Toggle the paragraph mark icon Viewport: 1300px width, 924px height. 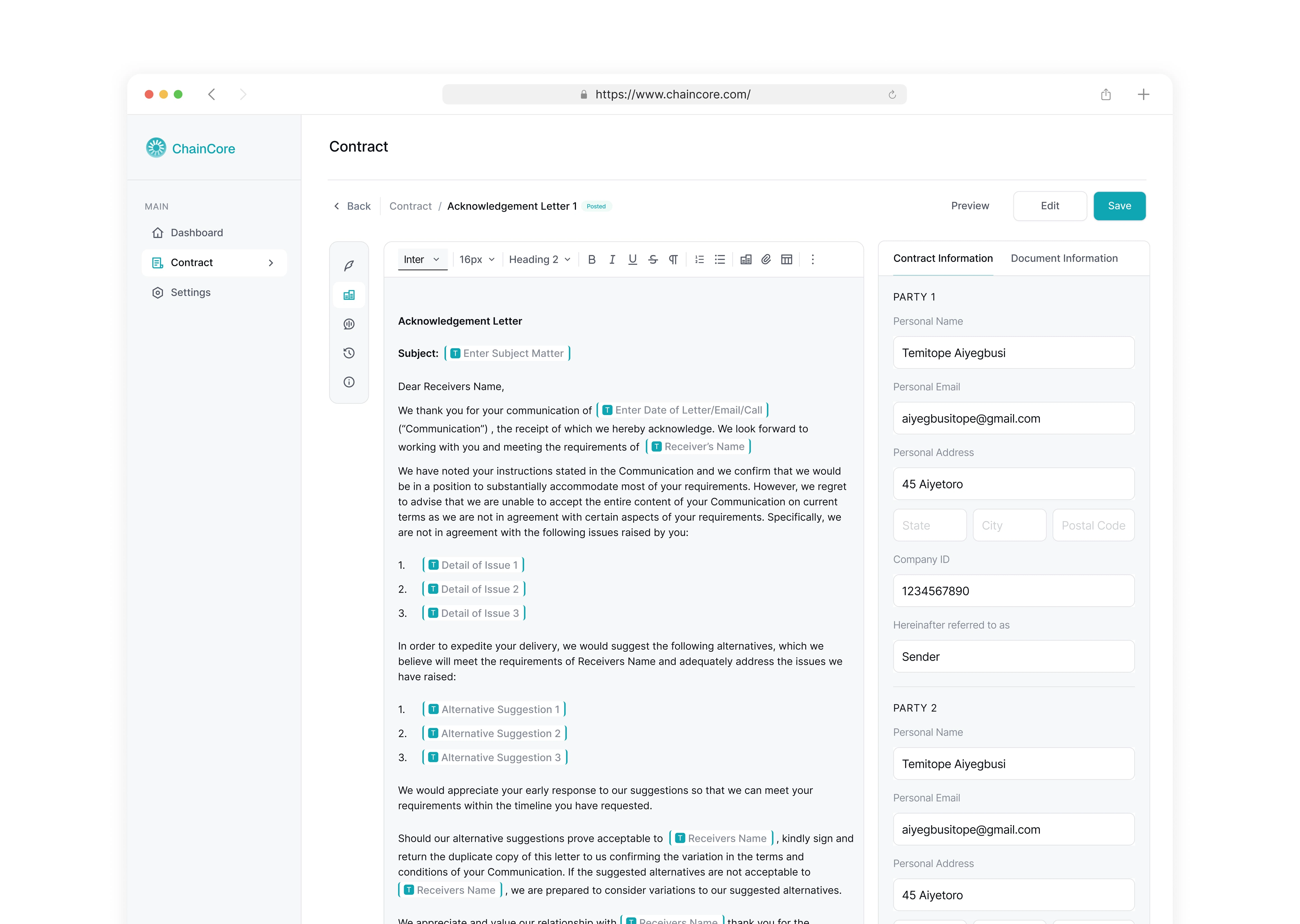pyautogui.click(x=673, y=260)
